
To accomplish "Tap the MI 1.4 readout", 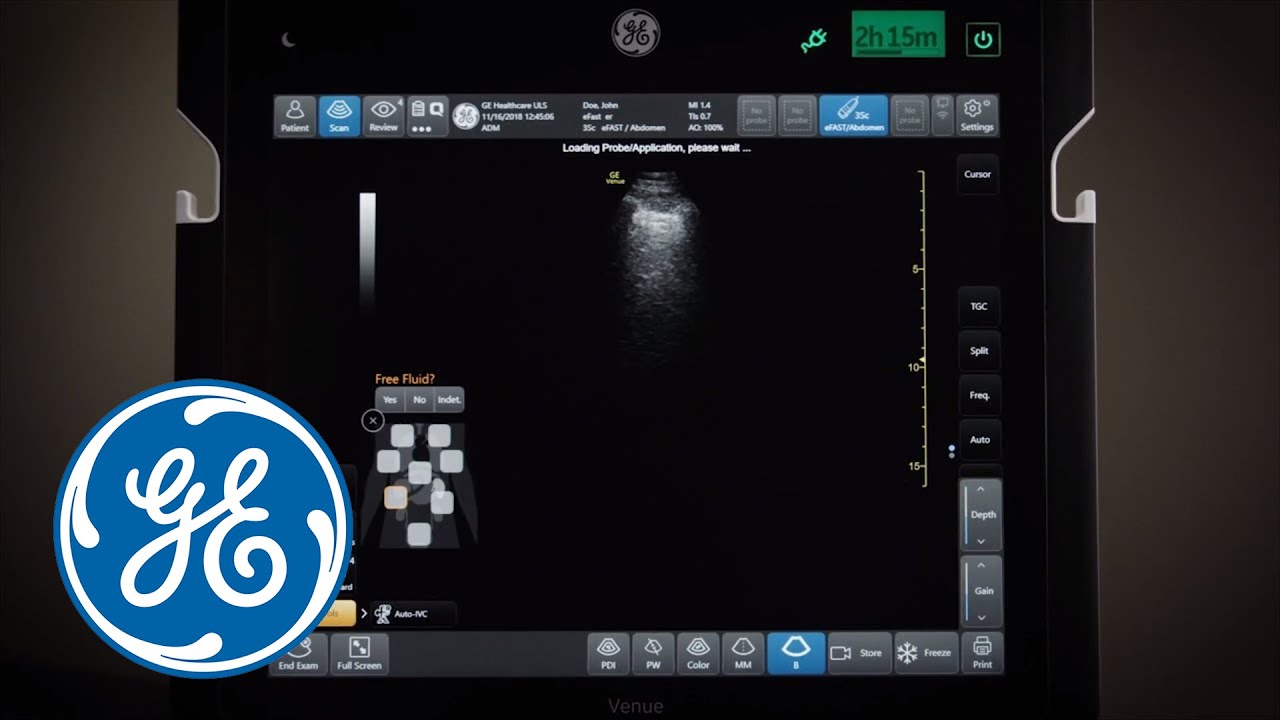I will [699, 104].
